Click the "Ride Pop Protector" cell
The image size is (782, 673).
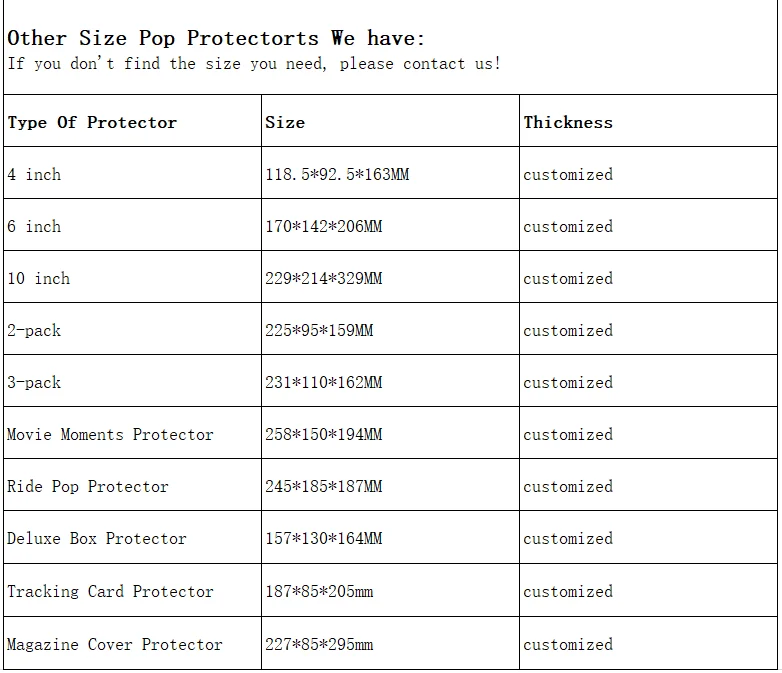tap(88, 487)
